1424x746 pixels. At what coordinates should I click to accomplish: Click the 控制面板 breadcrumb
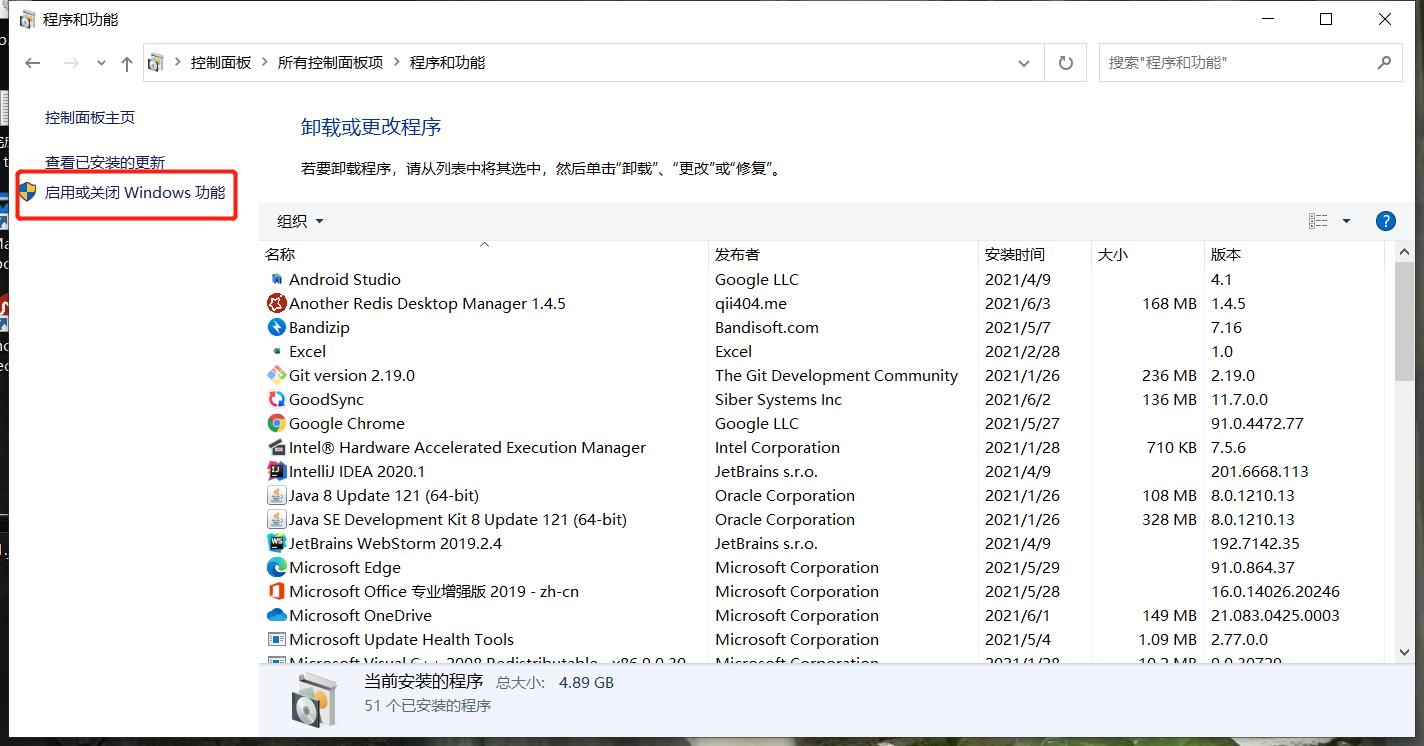(221, 63)
